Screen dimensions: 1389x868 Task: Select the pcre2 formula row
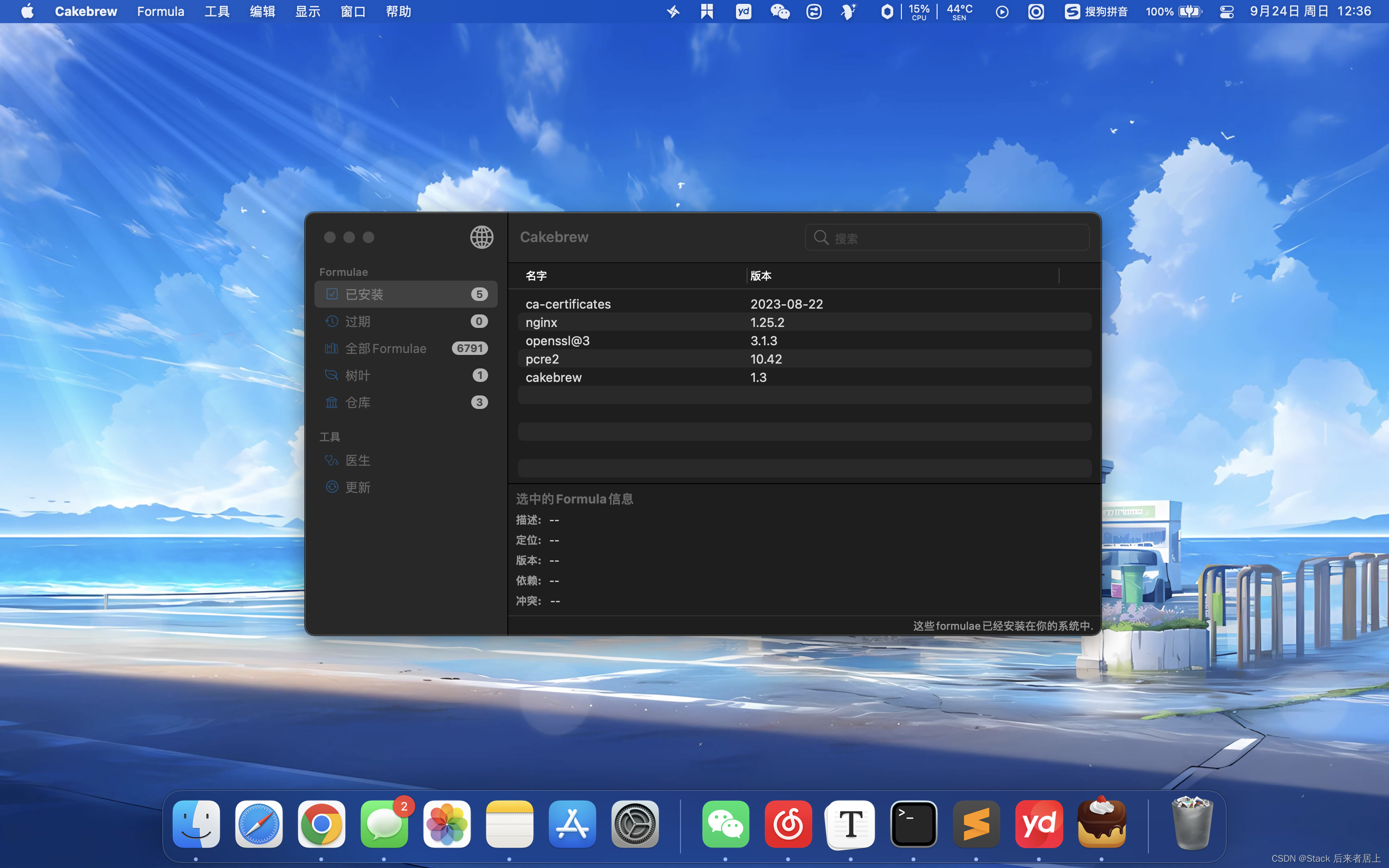[804, 359]
